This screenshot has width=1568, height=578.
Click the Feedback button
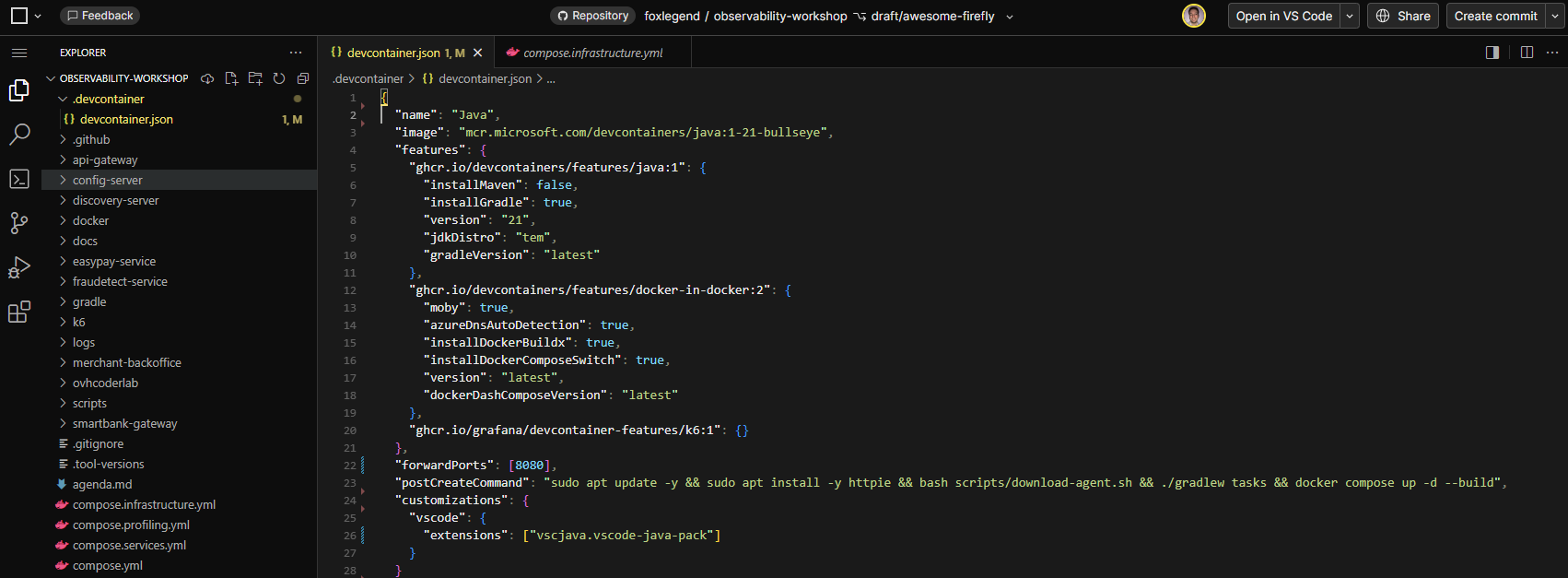point(100,16)
